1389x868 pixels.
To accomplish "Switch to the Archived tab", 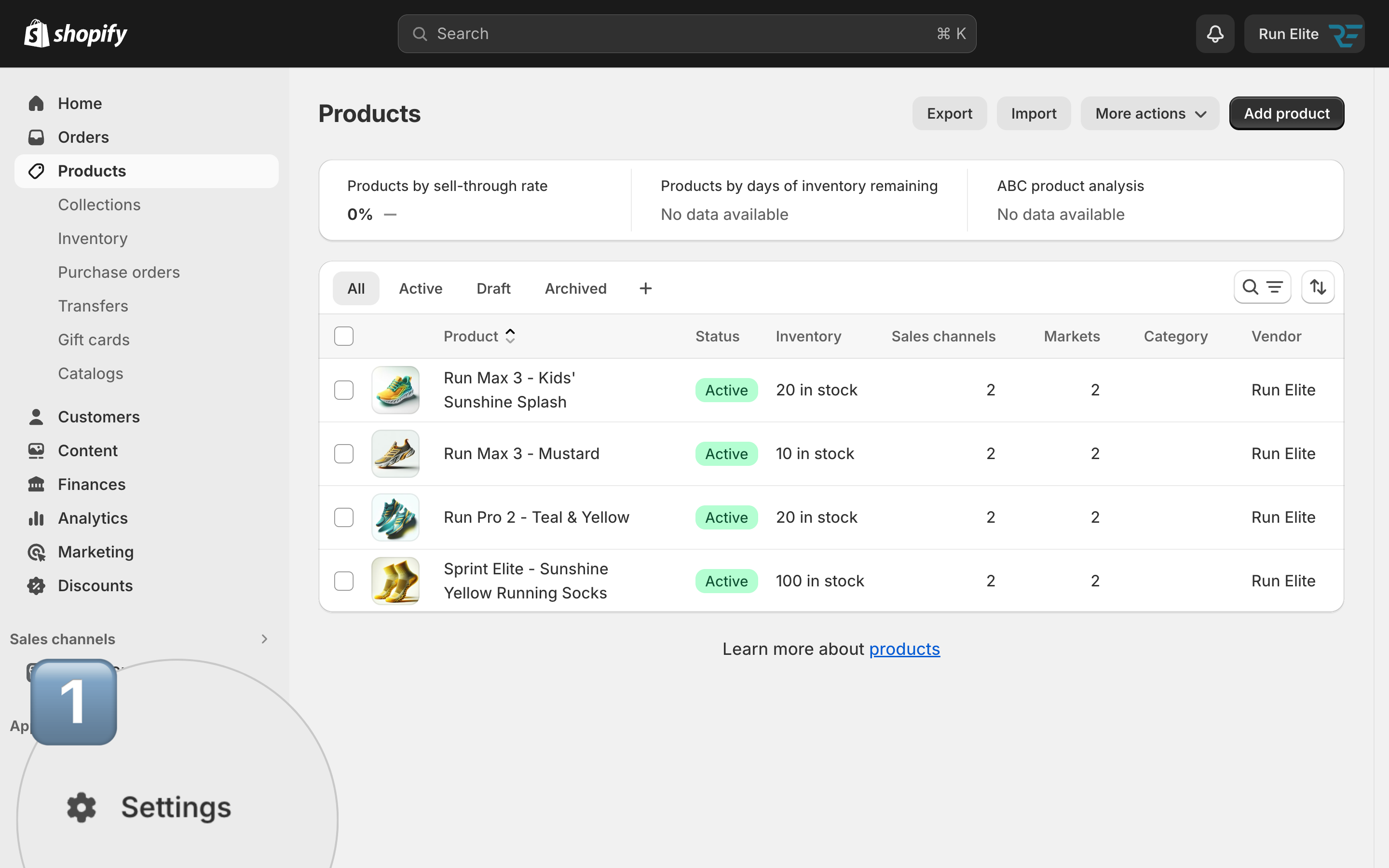I will tap(576, 288).
